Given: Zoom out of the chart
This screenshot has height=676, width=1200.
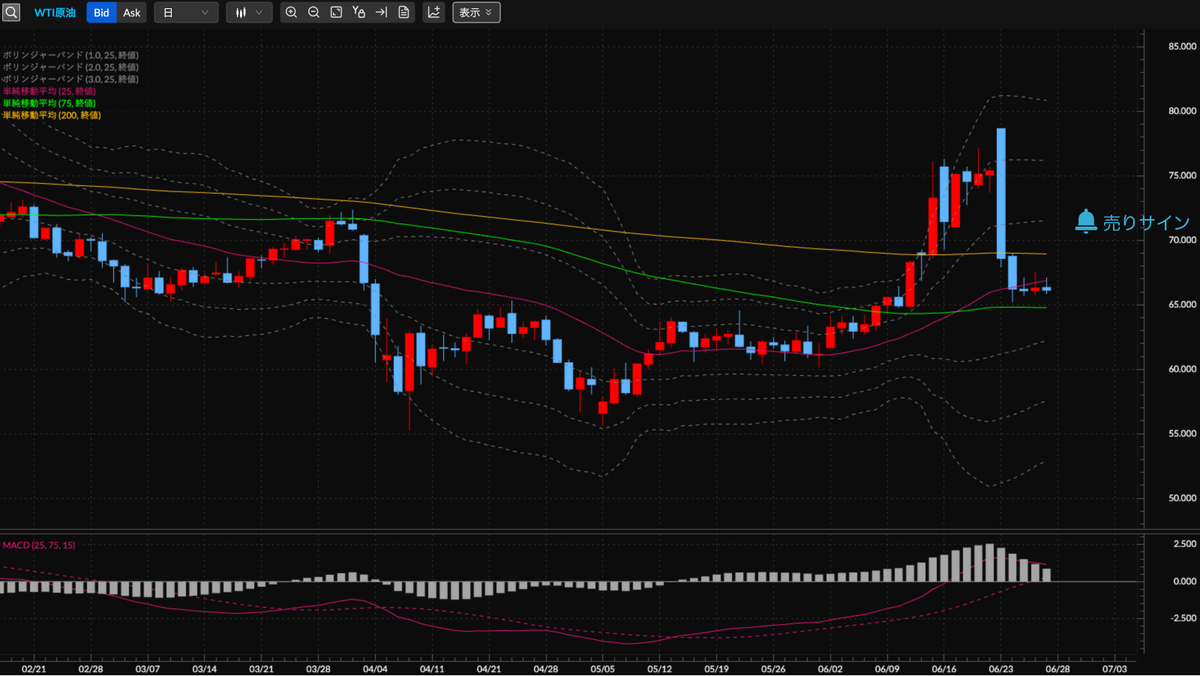Looking at the screenshot, I should pyautogui.click(x=314, y=13).
